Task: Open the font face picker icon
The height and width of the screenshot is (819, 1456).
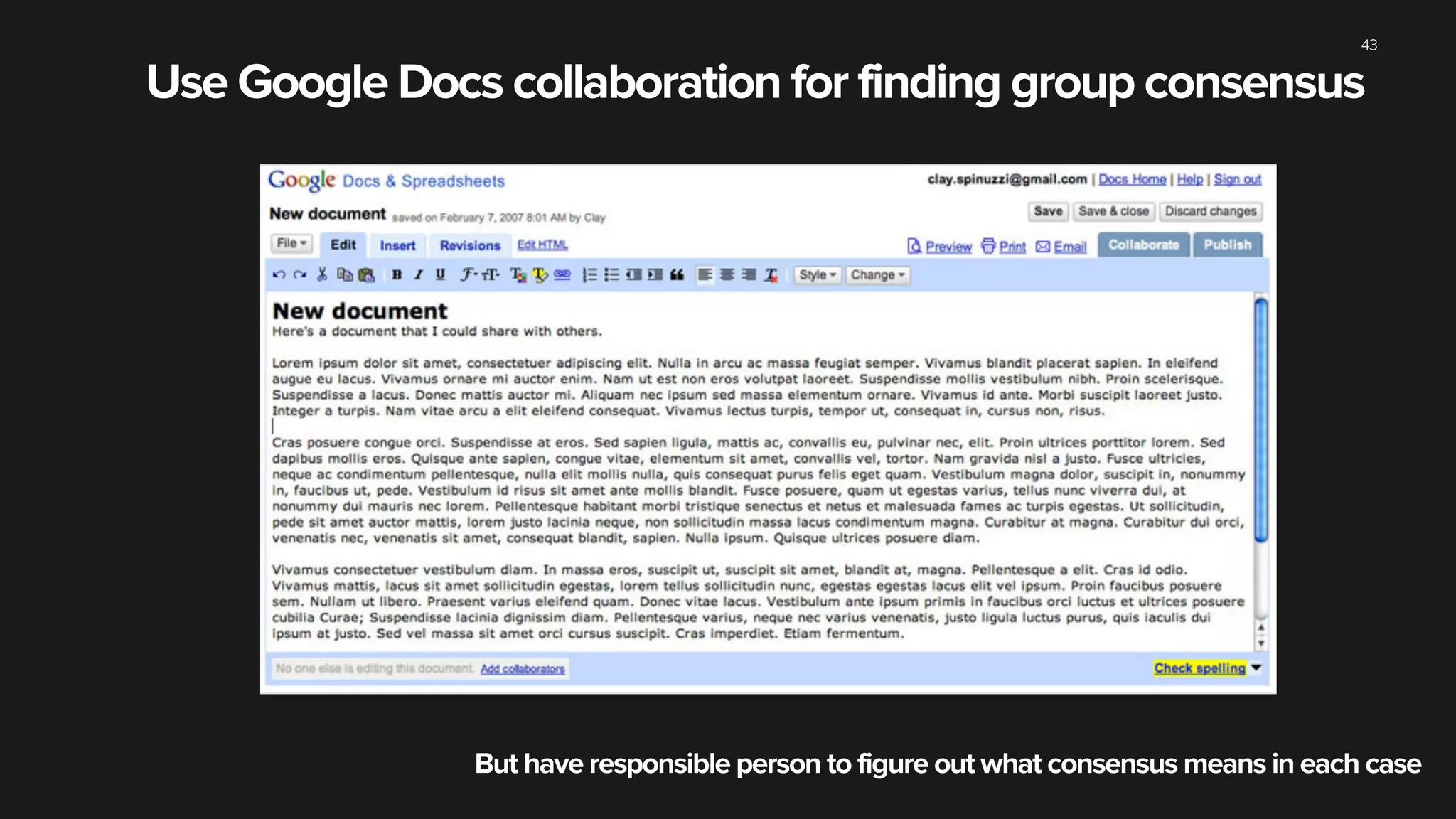Action: (468, 274)
